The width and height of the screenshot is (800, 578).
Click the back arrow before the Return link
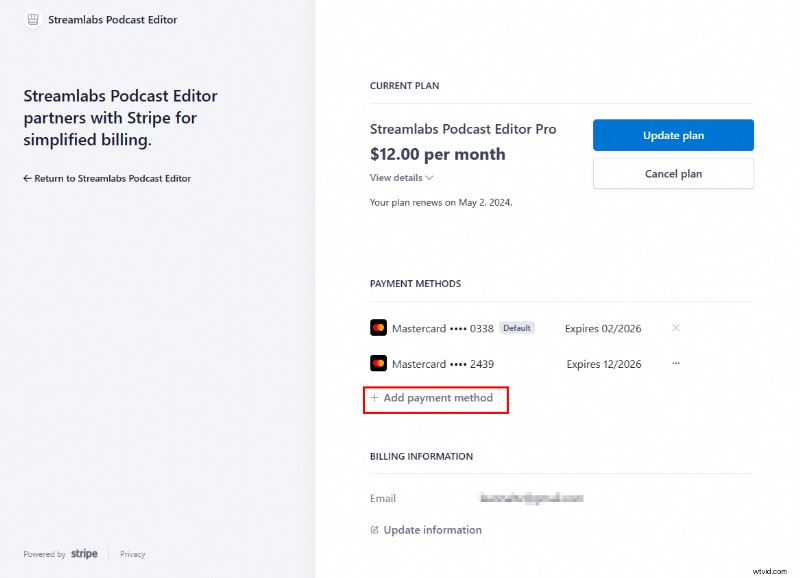click(x=29, y=178)
